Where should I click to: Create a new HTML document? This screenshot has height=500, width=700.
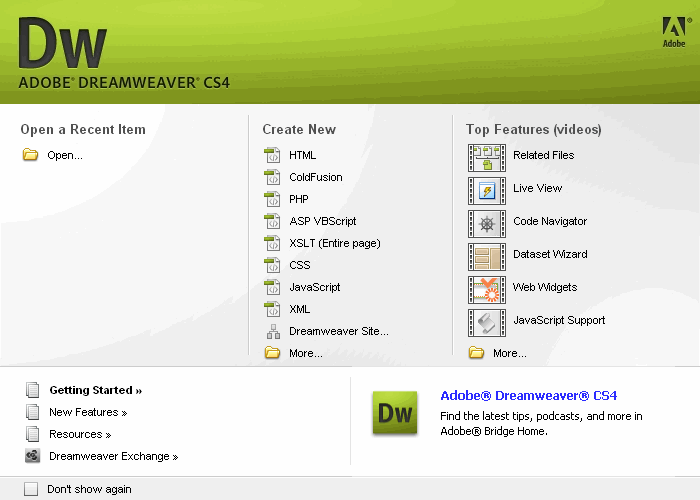[302, 155]
